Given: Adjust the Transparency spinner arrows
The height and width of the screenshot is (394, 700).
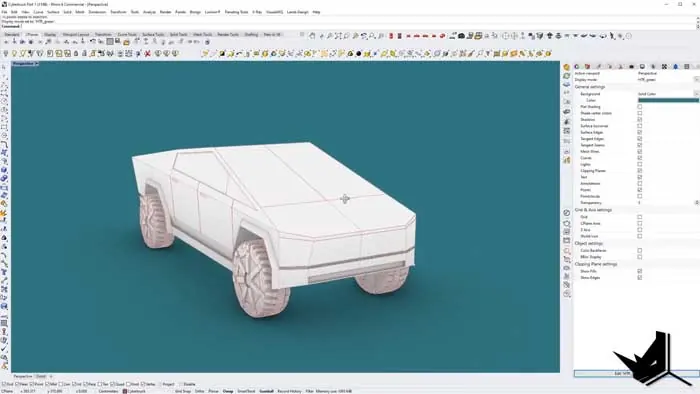Looking at the screenshot, I should pyautogui.click(x=696, y=203).
